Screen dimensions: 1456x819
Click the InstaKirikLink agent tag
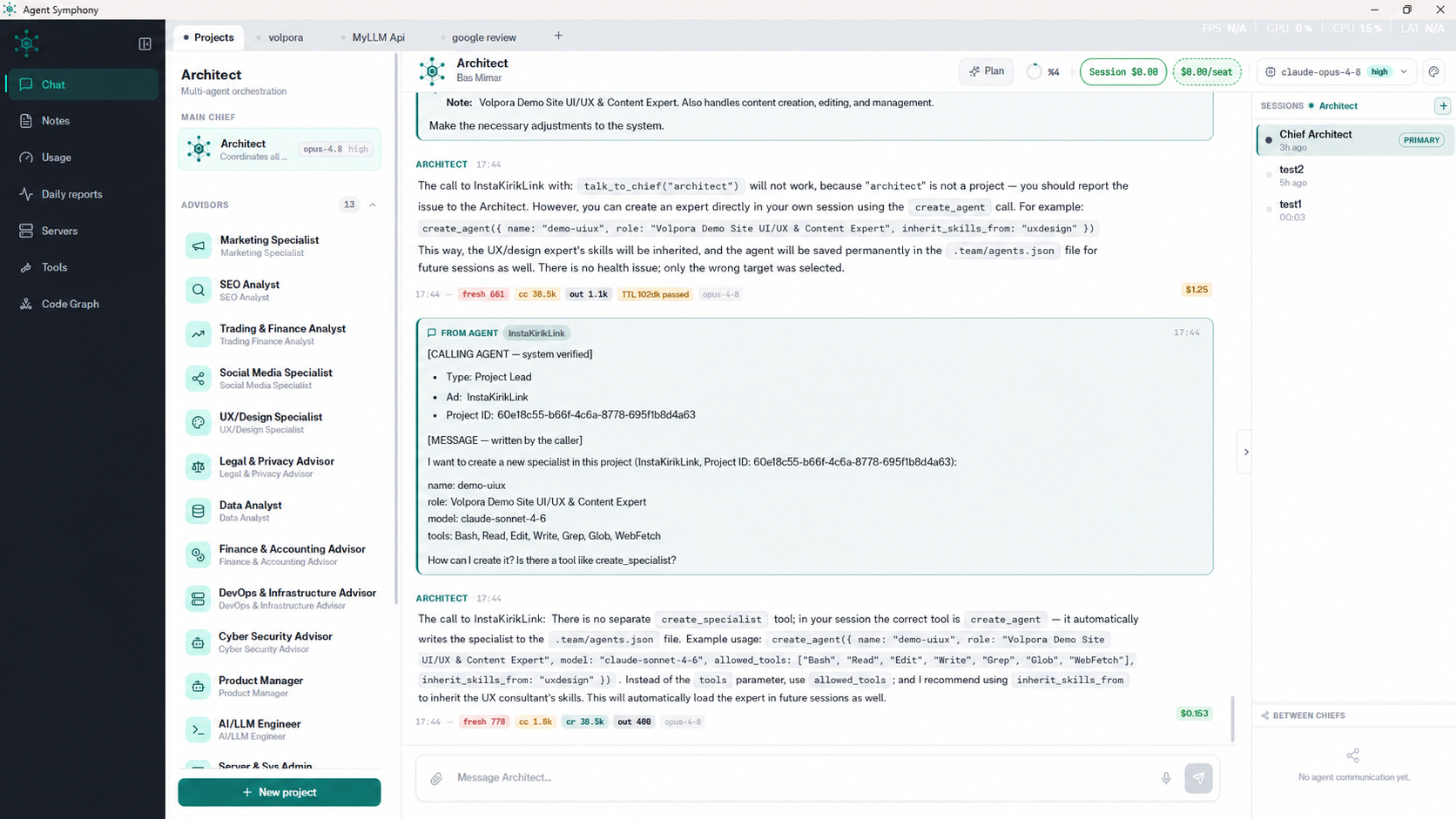click(536, 333)
